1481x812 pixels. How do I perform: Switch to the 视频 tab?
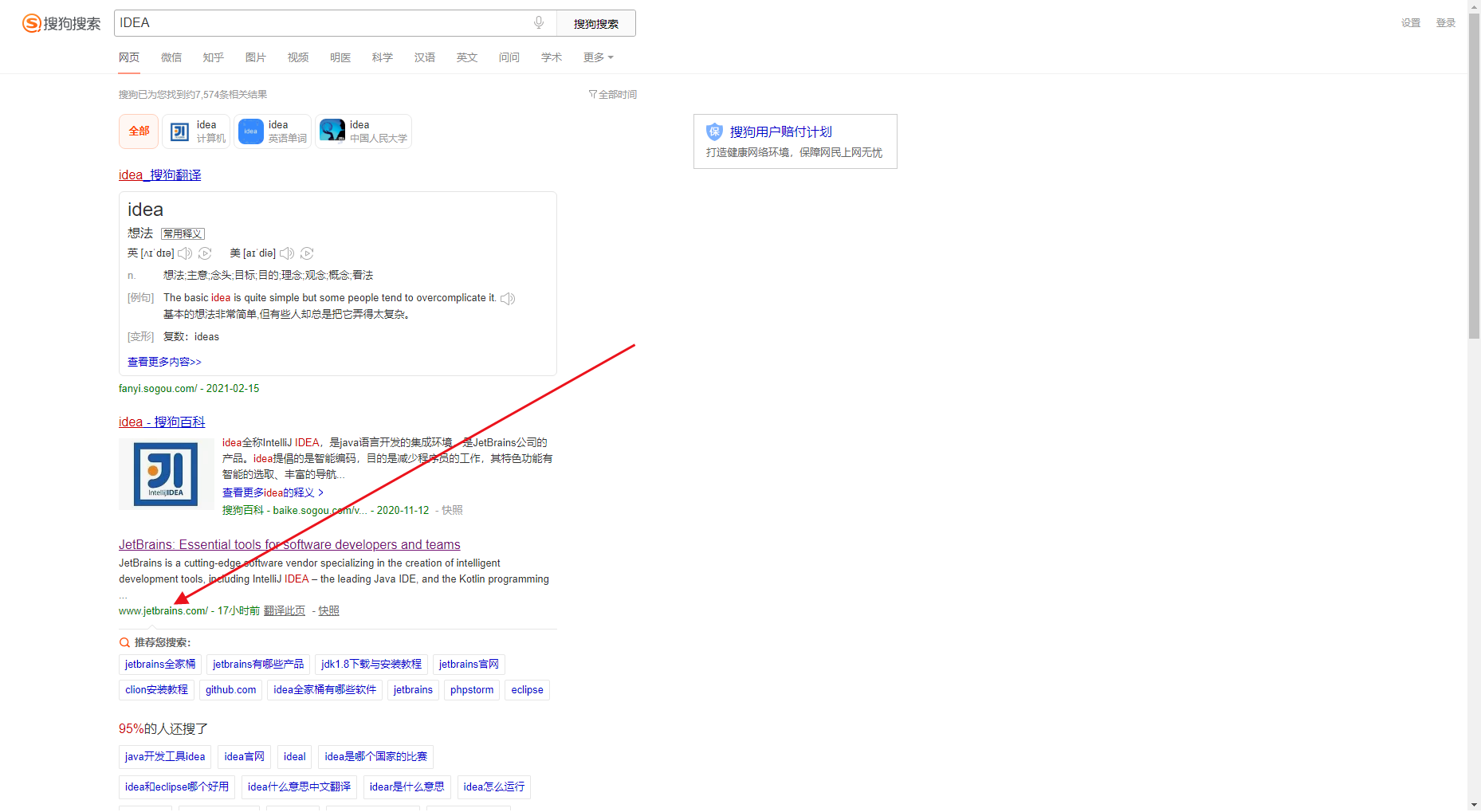298,57
